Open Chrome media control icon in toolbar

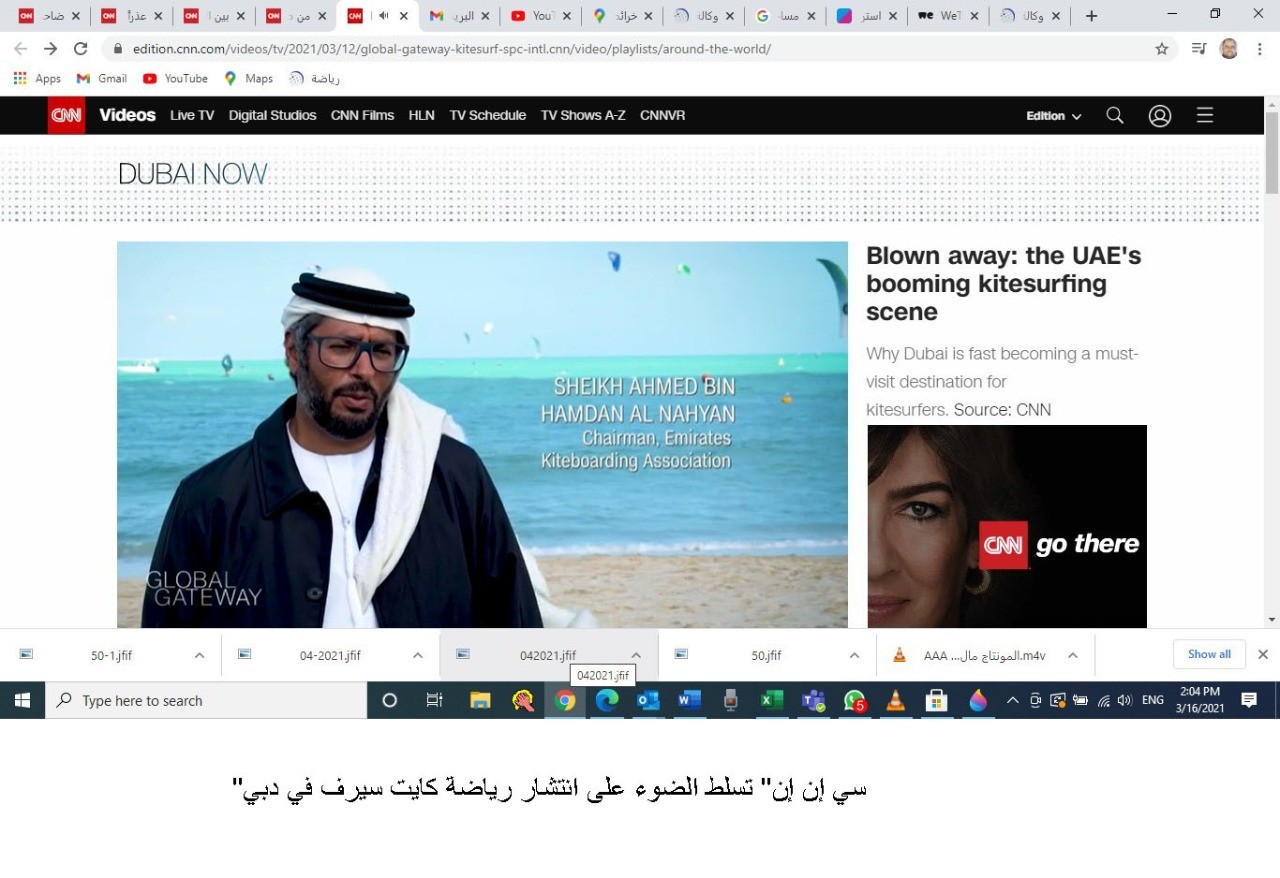(1199, 48)
